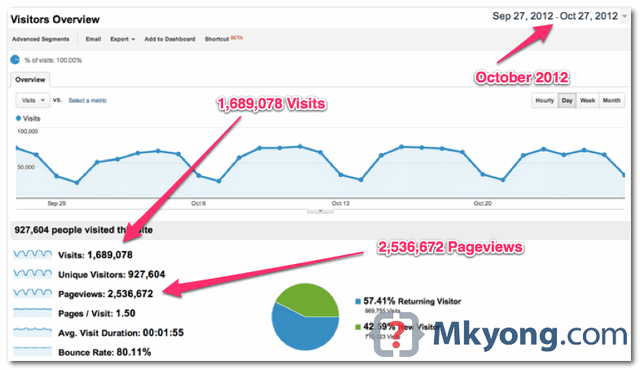
Task: Expand the Export menu
Action: pyautogui.click(x=122, y=39)
